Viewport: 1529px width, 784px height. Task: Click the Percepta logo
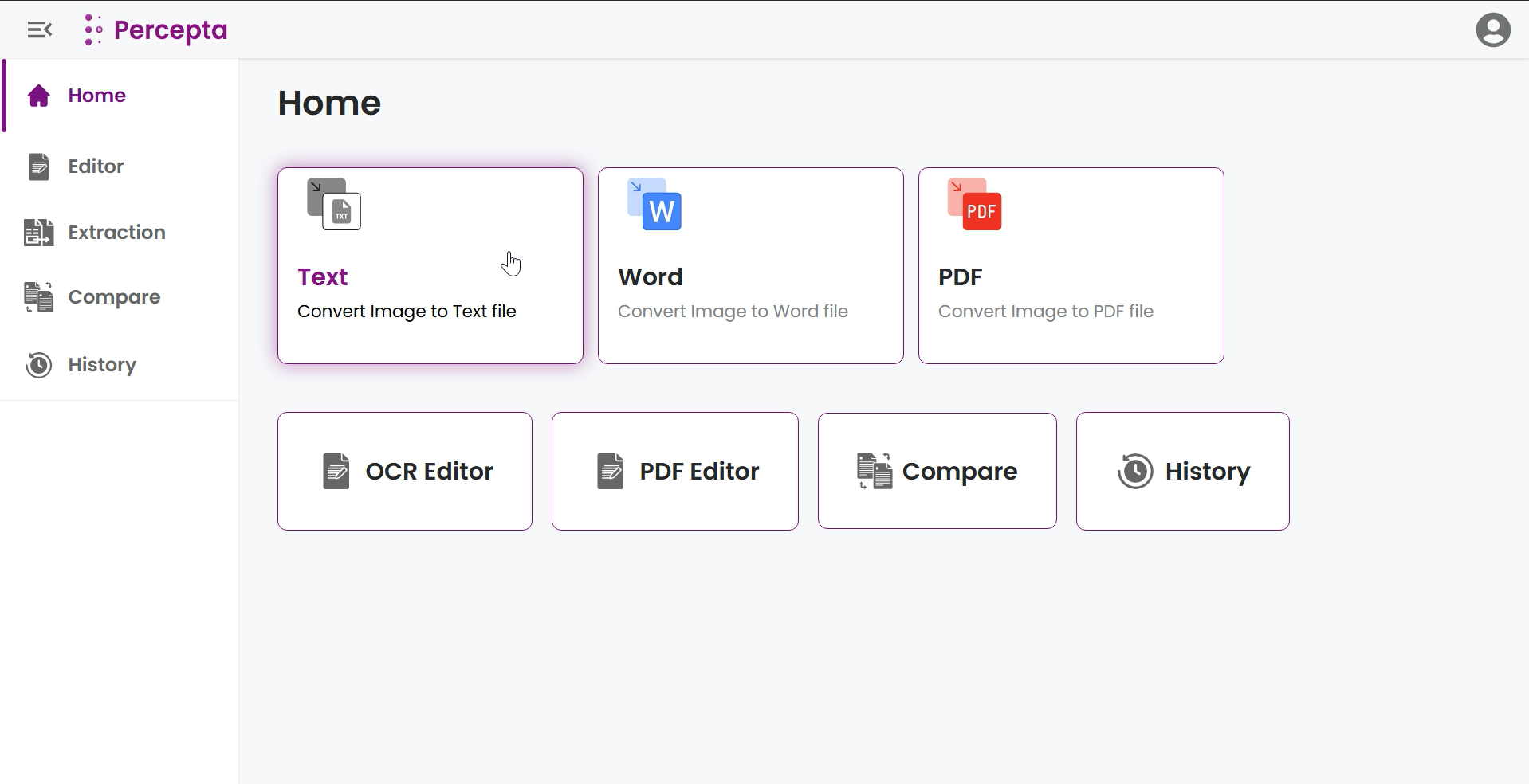coord(155,29)
